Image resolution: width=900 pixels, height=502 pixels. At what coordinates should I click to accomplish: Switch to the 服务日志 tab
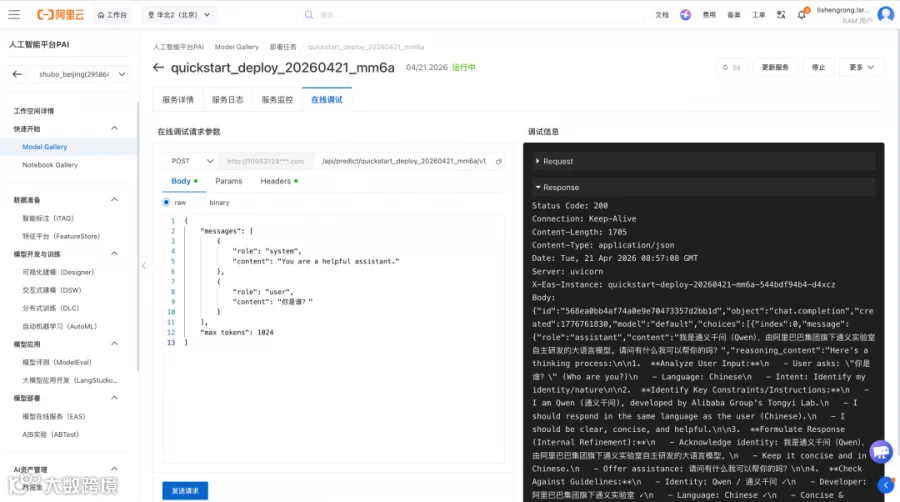point(227,100)
